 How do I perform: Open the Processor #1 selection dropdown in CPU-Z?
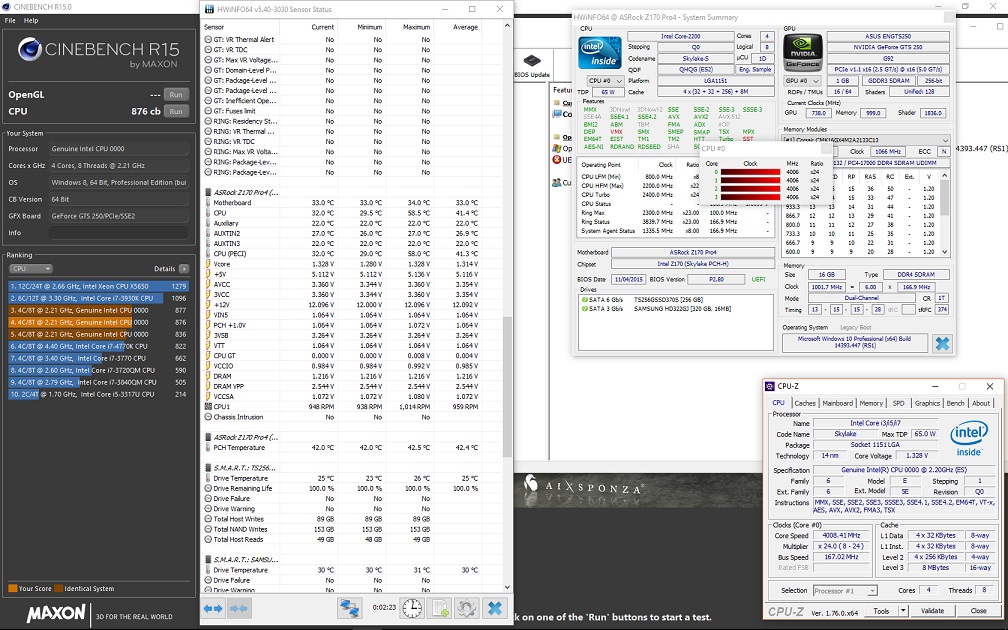(x=845, y=590)
